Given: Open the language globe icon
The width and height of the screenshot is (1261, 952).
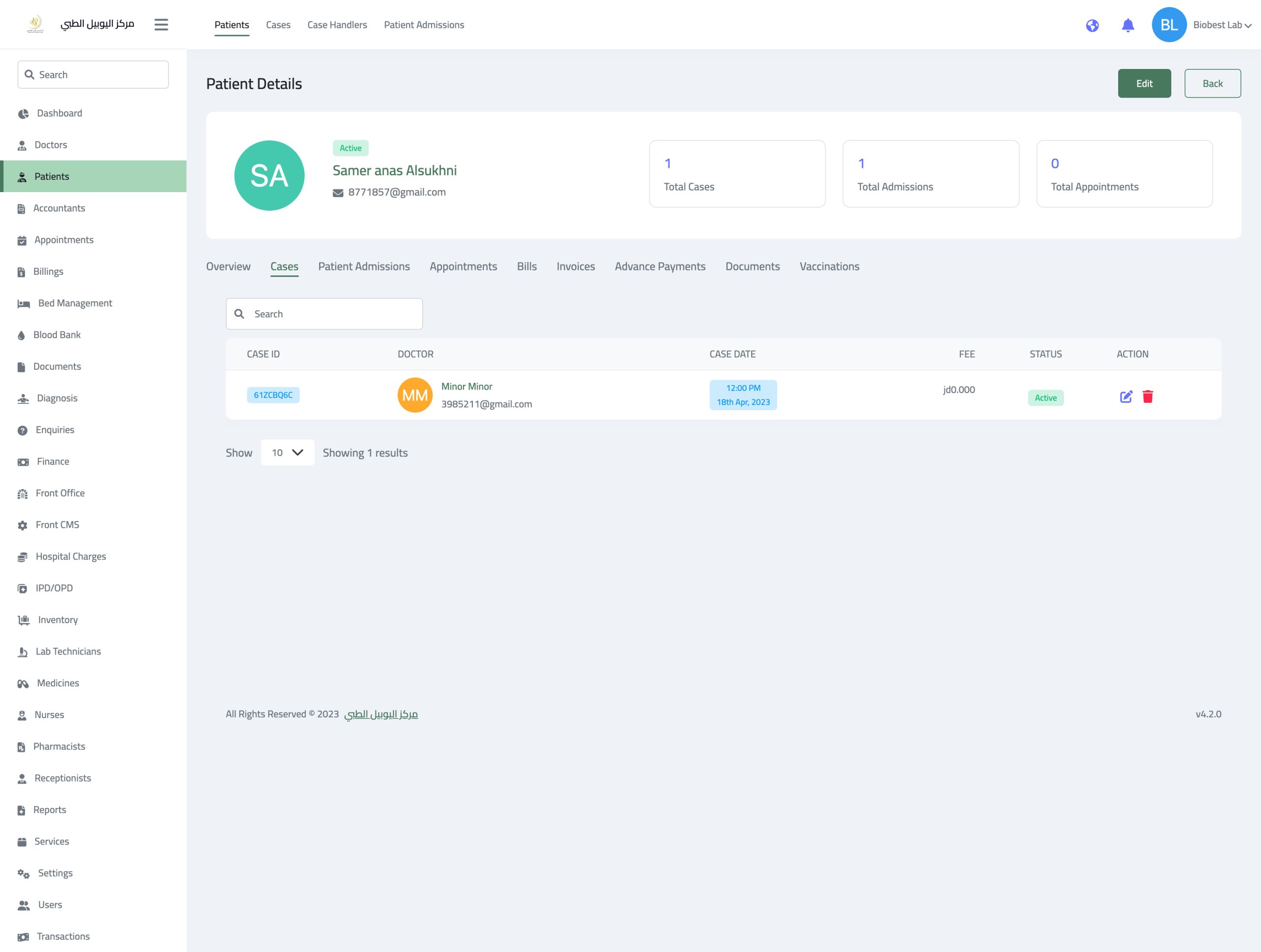Looking at the screenshot, I should (x=1092, y=25).
